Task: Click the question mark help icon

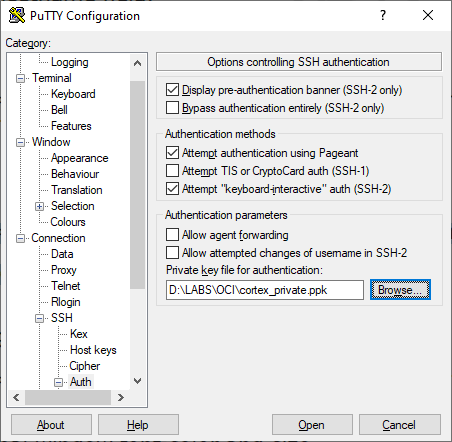Action: (x=383, y=15)
